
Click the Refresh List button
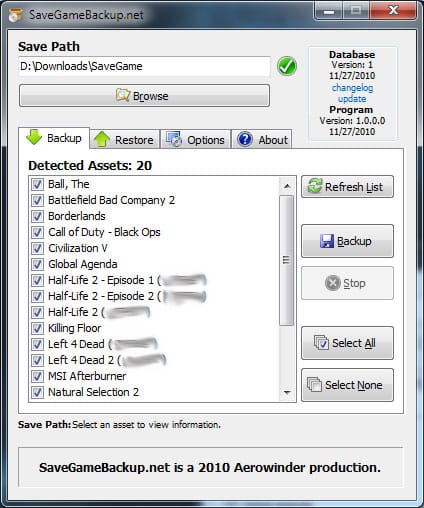pyautogui.click(x=347, y=187)
